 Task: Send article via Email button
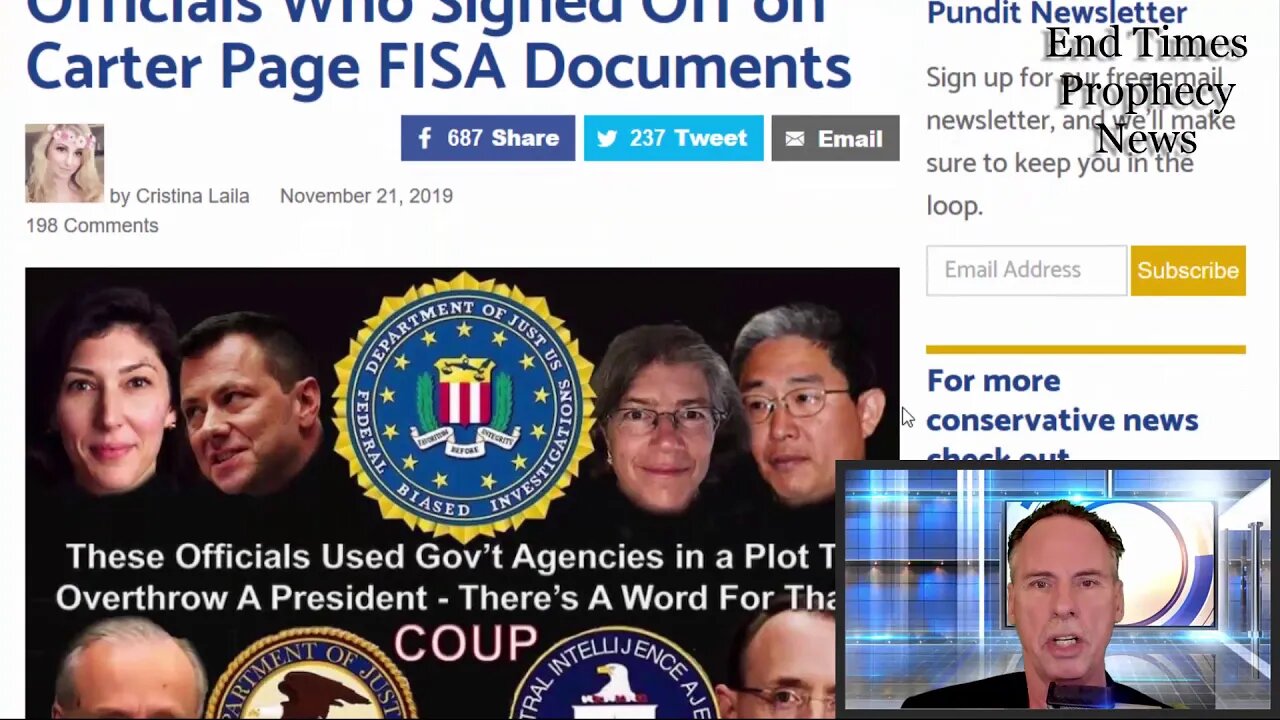[835, 138]
